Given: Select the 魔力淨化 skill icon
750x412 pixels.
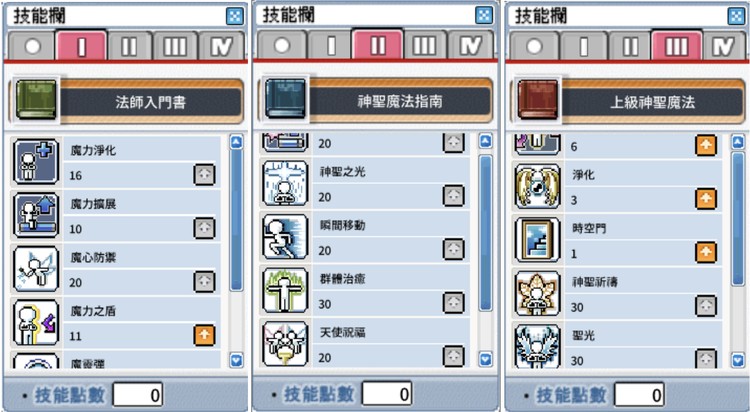Looking at the screenshot, I should [36, 162].
